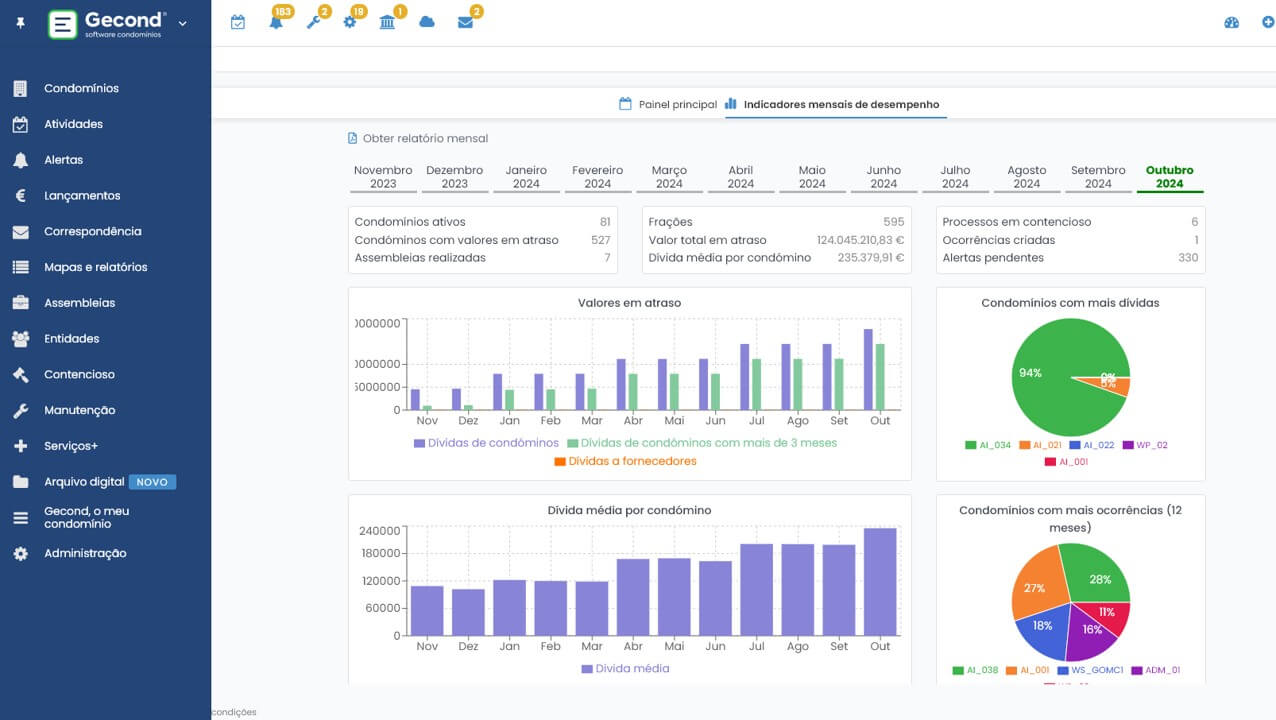Click the calendar activities icon in the toolbar

[237, 21]
